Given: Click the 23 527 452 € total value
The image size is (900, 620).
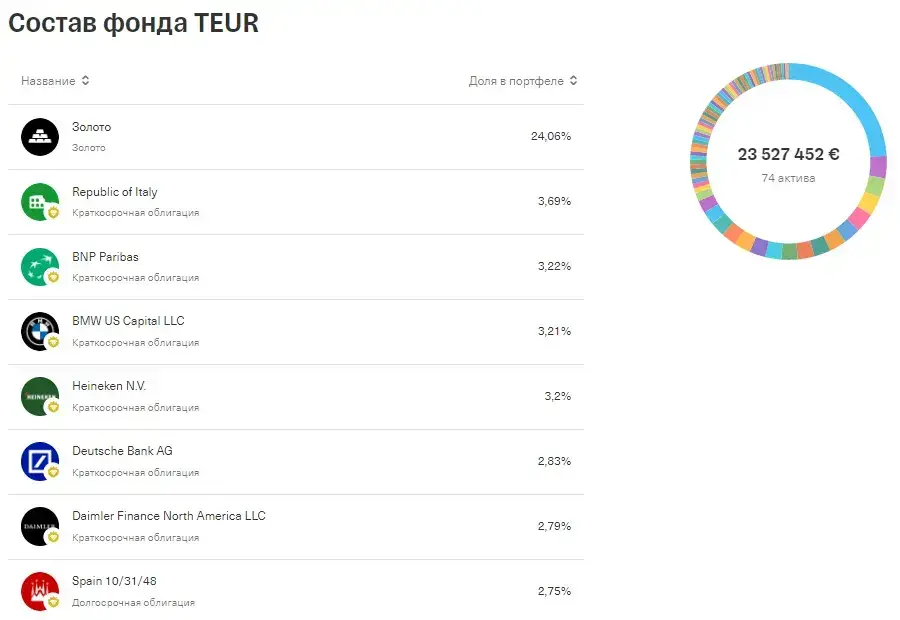Looking at the screenshot, I should (788, 154).
